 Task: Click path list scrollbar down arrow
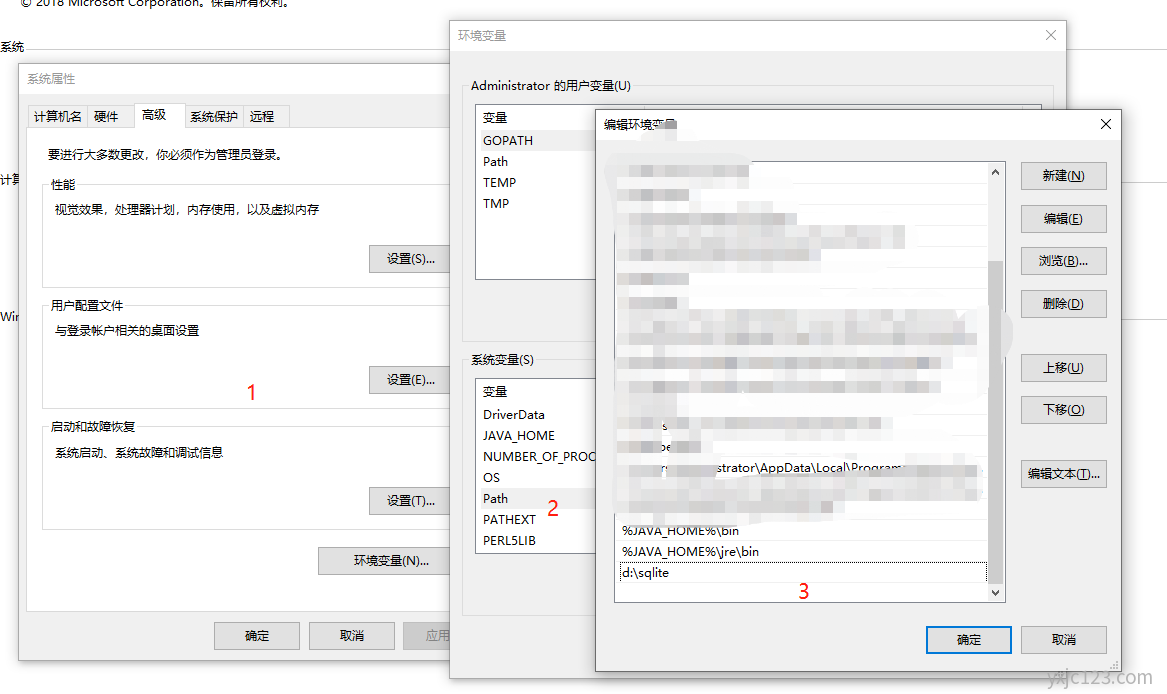pyautogui.click(x=995, y=593)
